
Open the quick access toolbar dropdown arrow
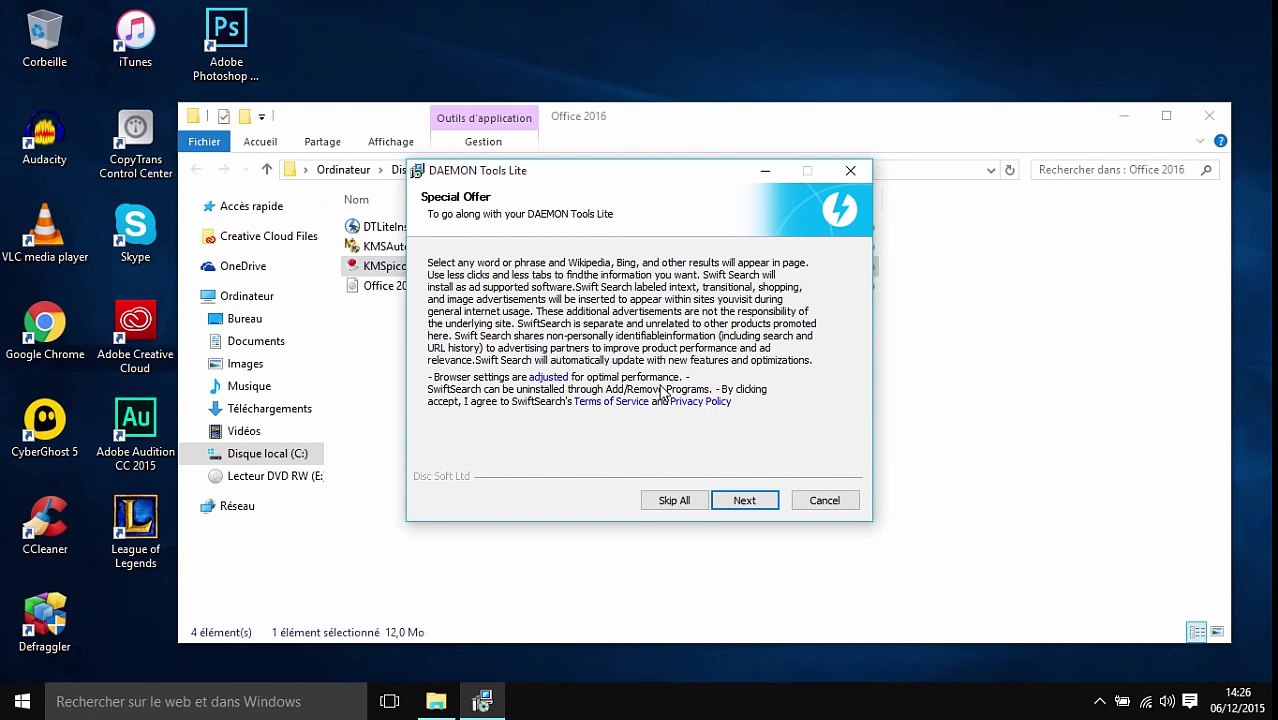(261, 117)
